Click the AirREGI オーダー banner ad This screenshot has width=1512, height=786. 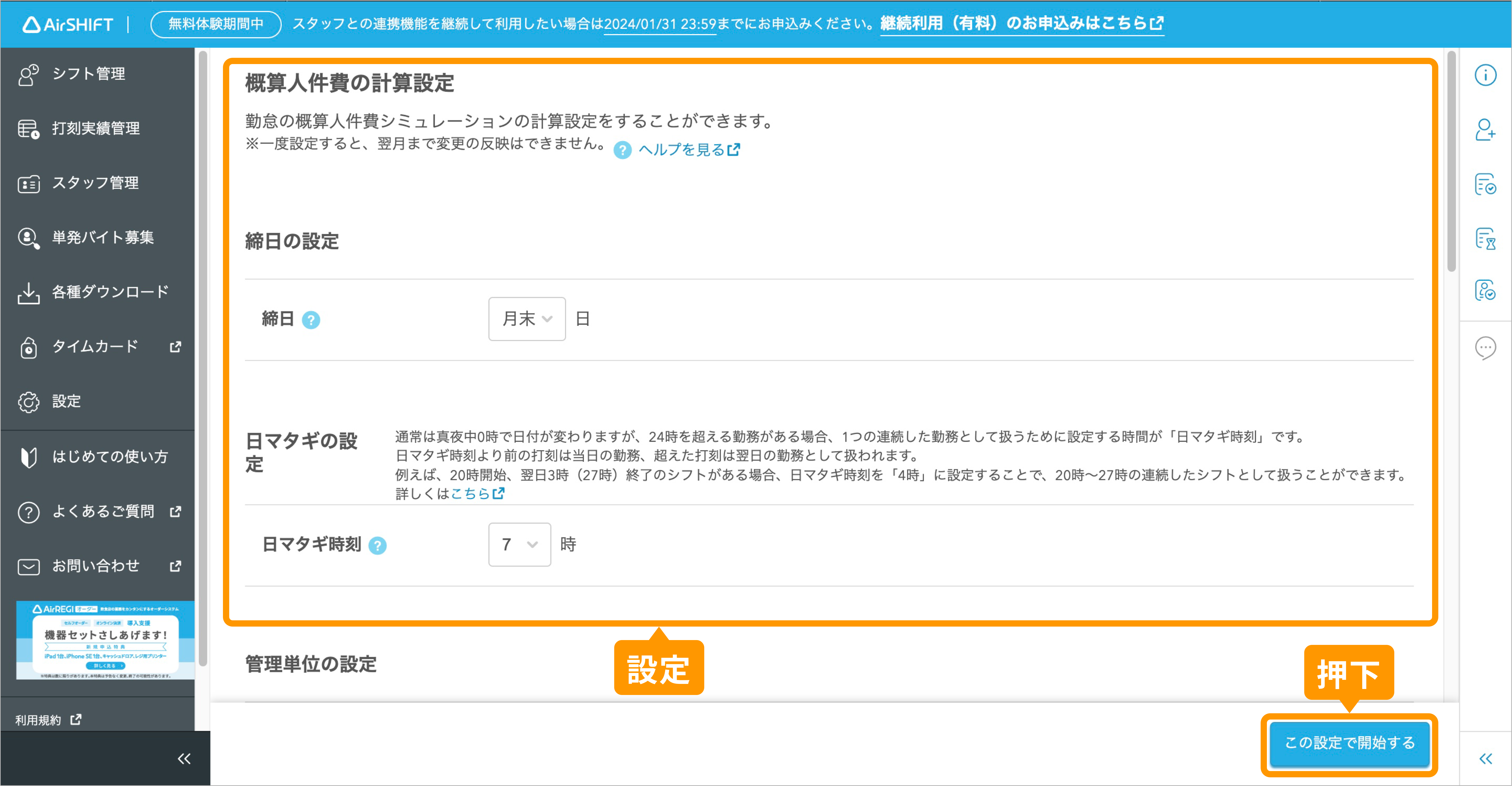105,640
